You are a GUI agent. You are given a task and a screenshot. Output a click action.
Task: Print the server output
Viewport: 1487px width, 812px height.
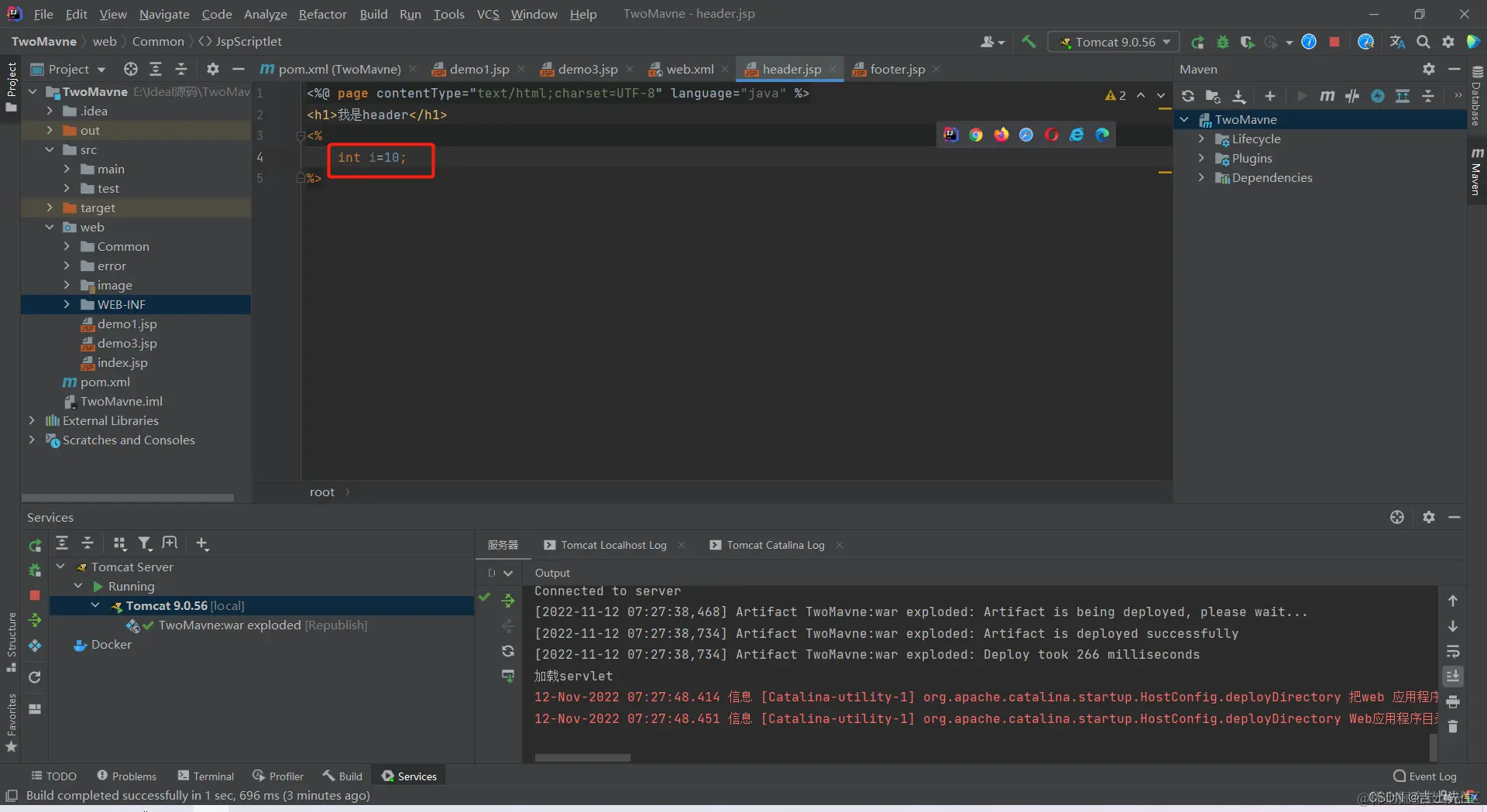tap(1453, 701)
